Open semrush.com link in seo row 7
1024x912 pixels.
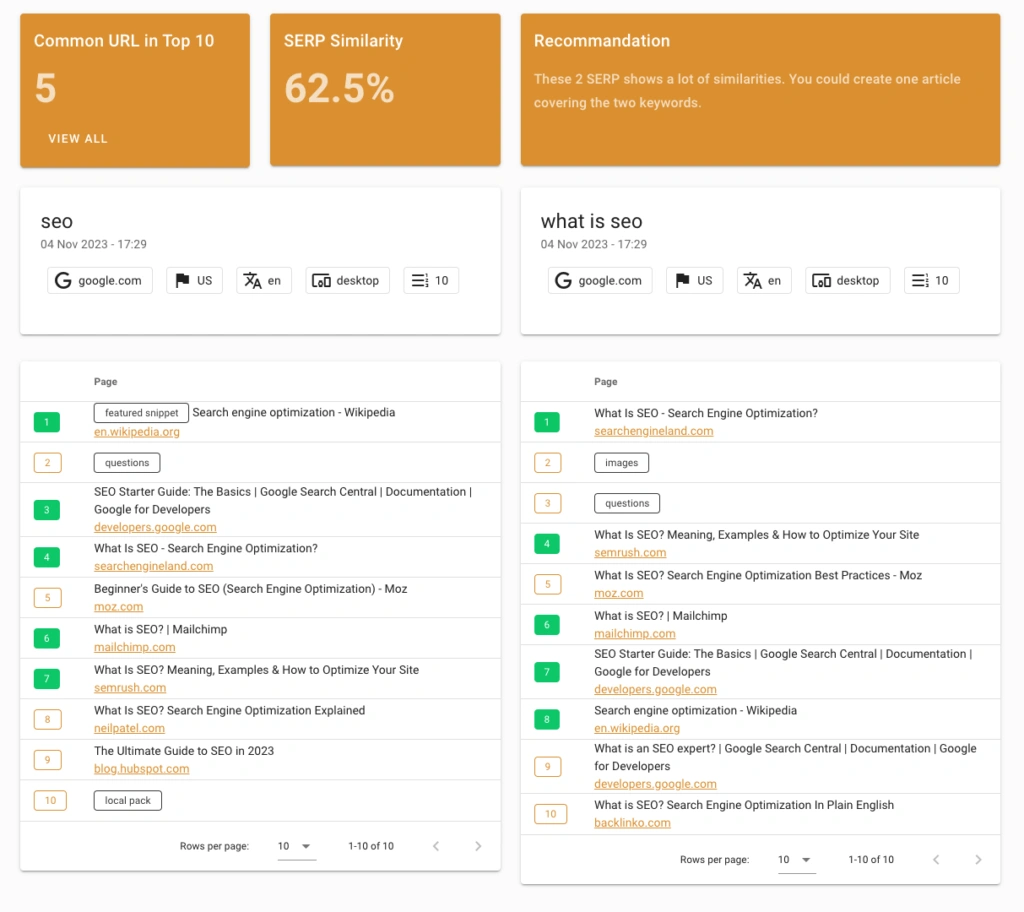pyautogui.click(x=130, y=688)
